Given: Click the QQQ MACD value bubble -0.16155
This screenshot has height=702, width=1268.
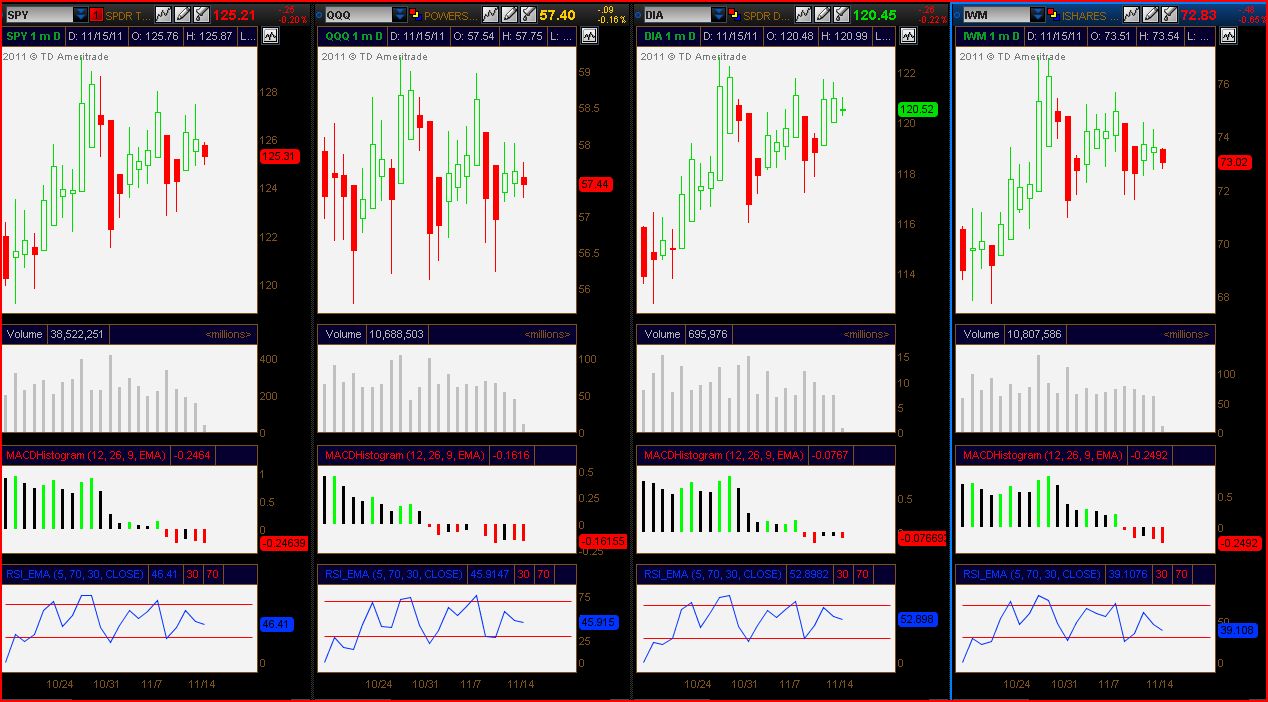Looking at the screenshot, I should (x=601, y=541).
